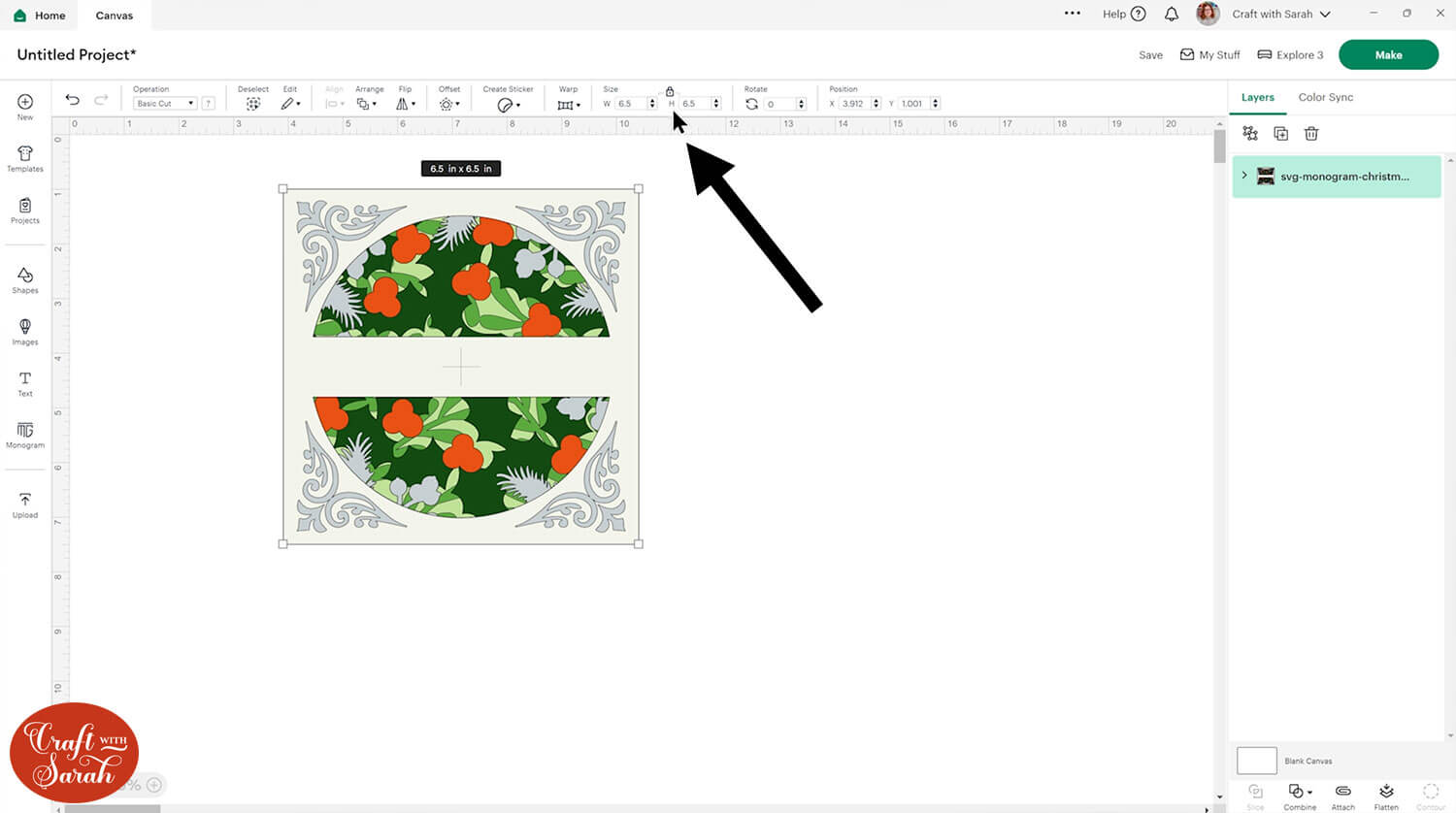Select the svg-monogram-christm layer row
The height and width of the screenshot is (813, 1456).
click(x=1337, y=177)
